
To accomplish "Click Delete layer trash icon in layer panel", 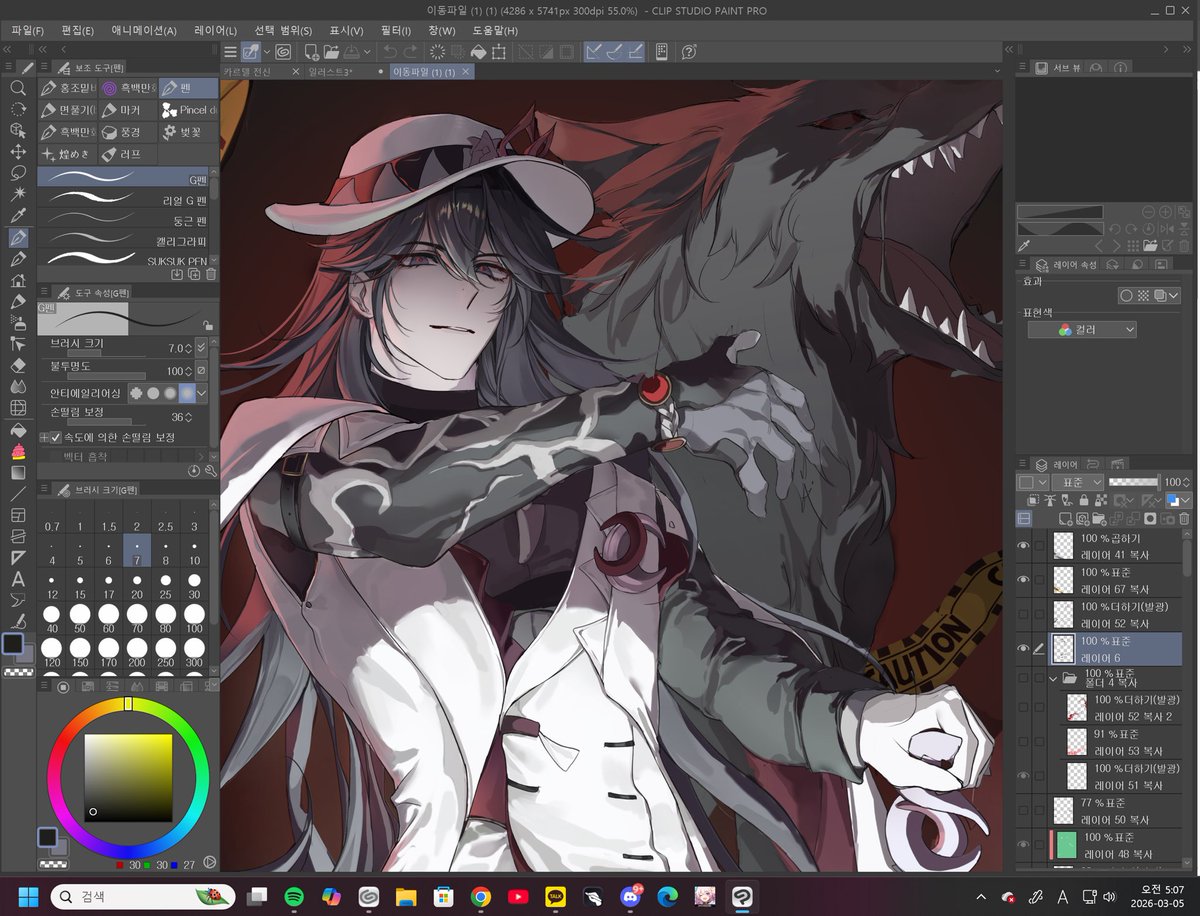I will click(x=1184, y=520).
